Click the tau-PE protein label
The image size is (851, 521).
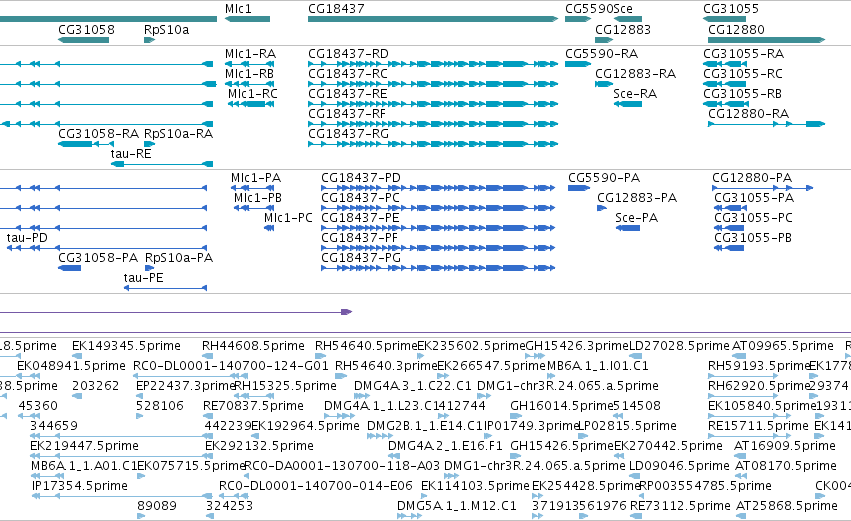pos(143,278)
